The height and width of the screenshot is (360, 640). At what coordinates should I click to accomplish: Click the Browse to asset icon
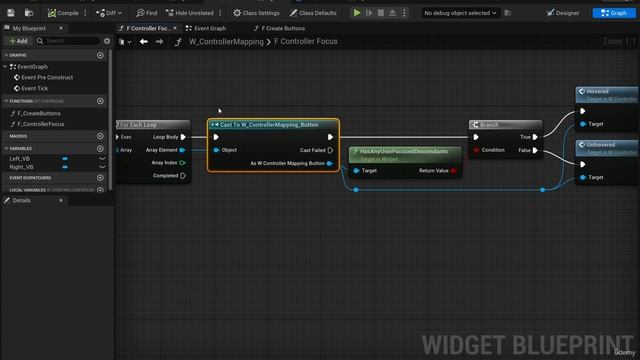coord(29,13)
